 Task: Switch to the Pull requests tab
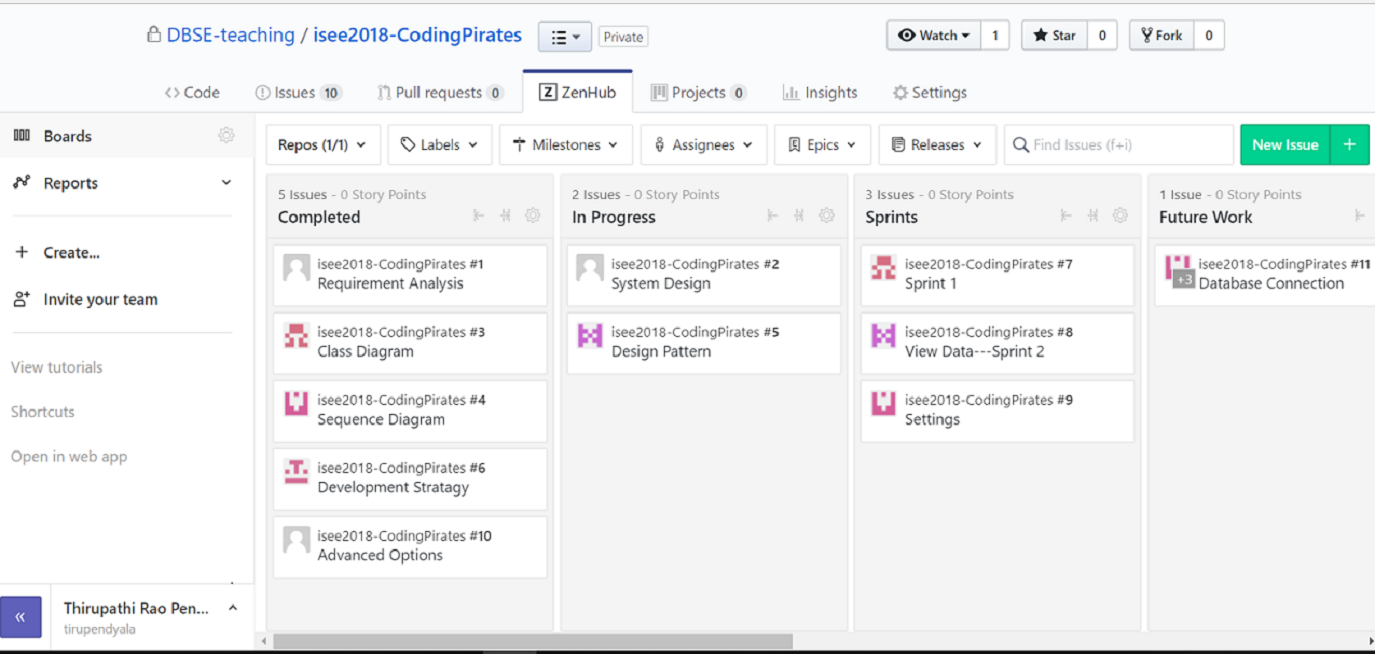440,92
